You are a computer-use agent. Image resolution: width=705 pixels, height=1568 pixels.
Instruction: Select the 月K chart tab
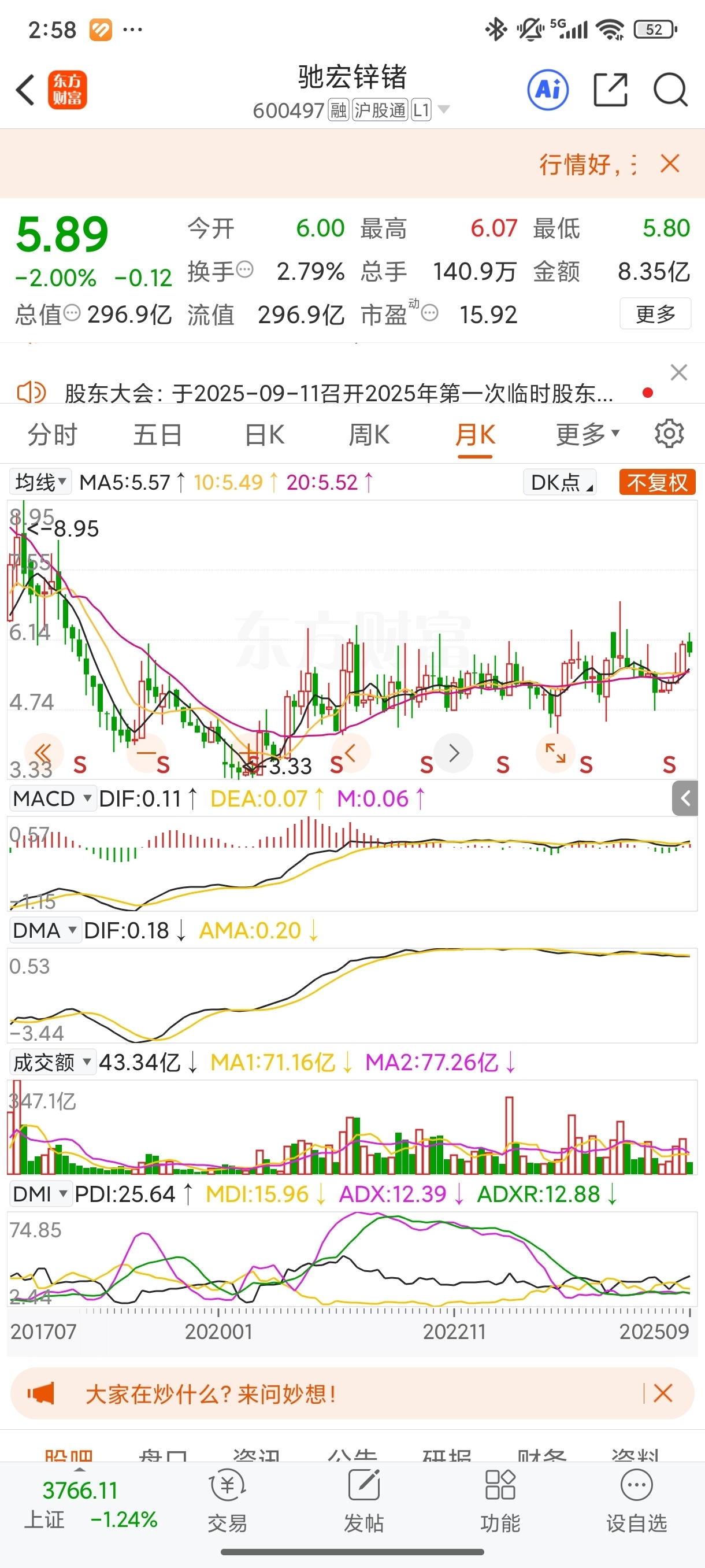click(x=475, y=435)
